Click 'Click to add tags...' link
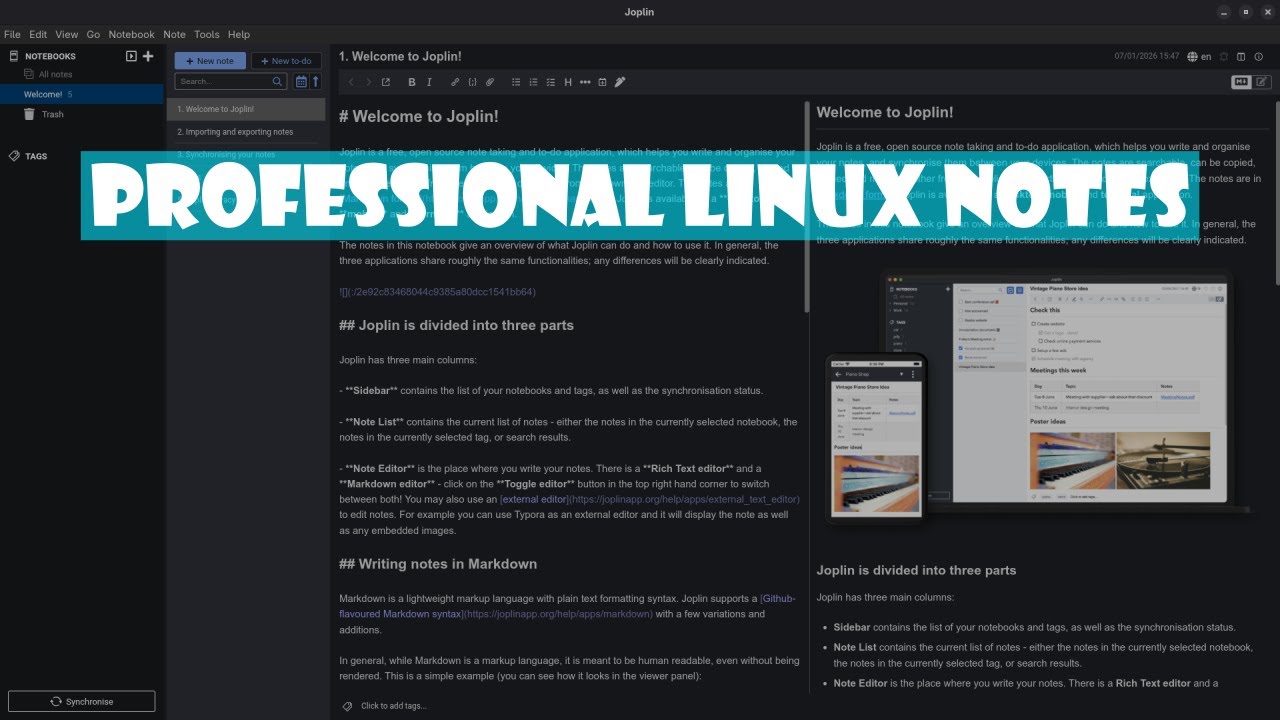This screenshot has width=1280, height=720. point(393,706)
